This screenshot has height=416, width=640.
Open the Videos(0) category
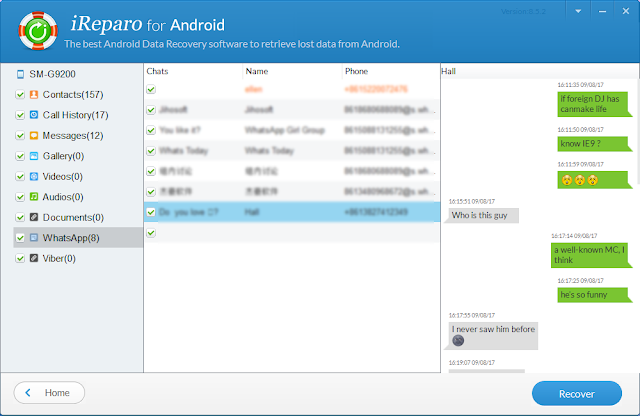(62, 176)
